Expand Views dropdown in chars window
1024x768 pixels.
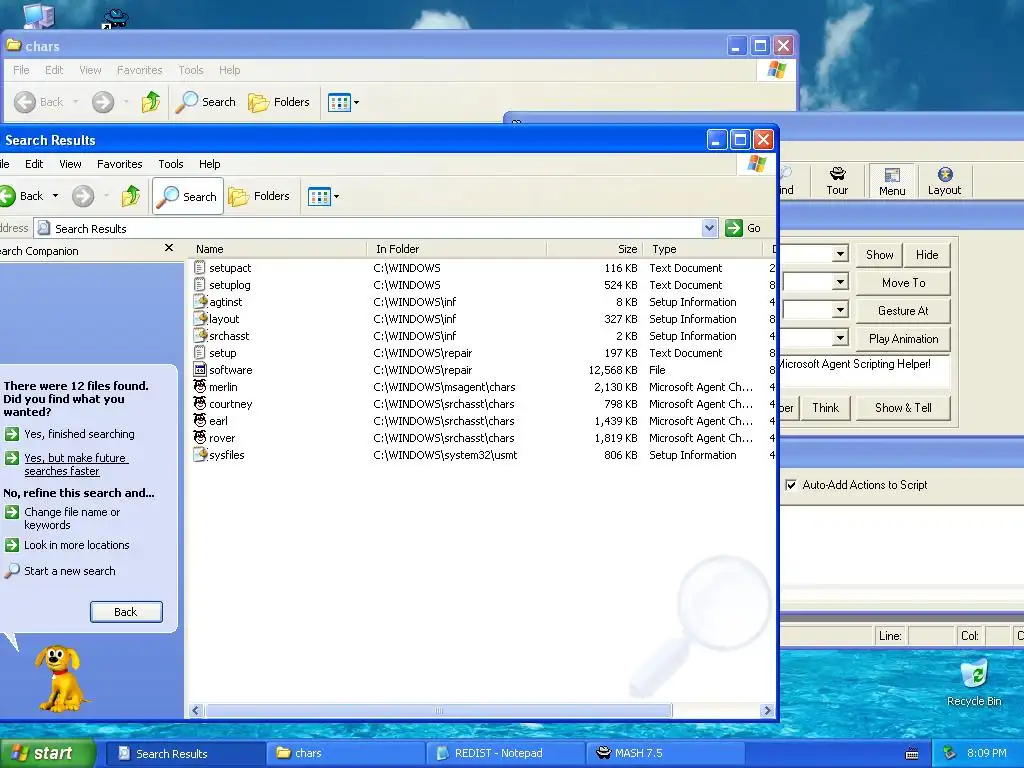(x=357, y=103)
